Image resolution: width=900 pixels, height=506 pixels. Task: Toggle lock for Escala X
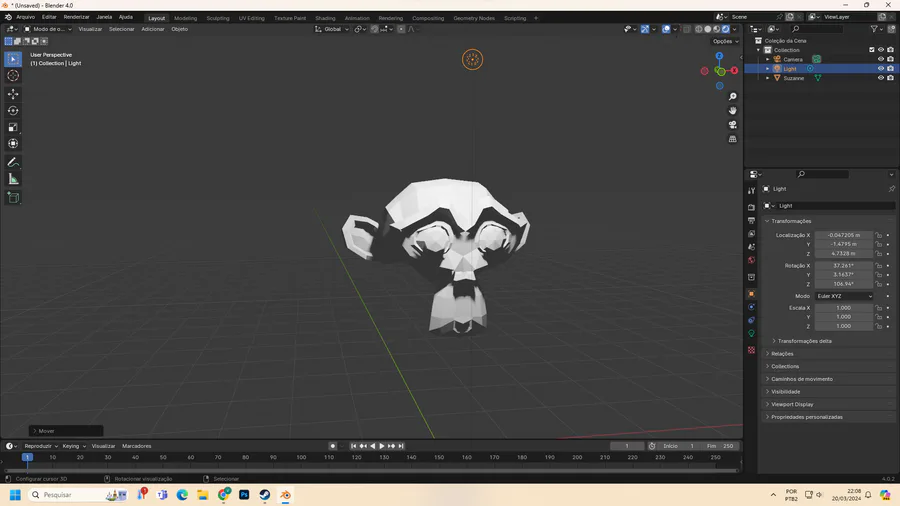coord(878,308)
